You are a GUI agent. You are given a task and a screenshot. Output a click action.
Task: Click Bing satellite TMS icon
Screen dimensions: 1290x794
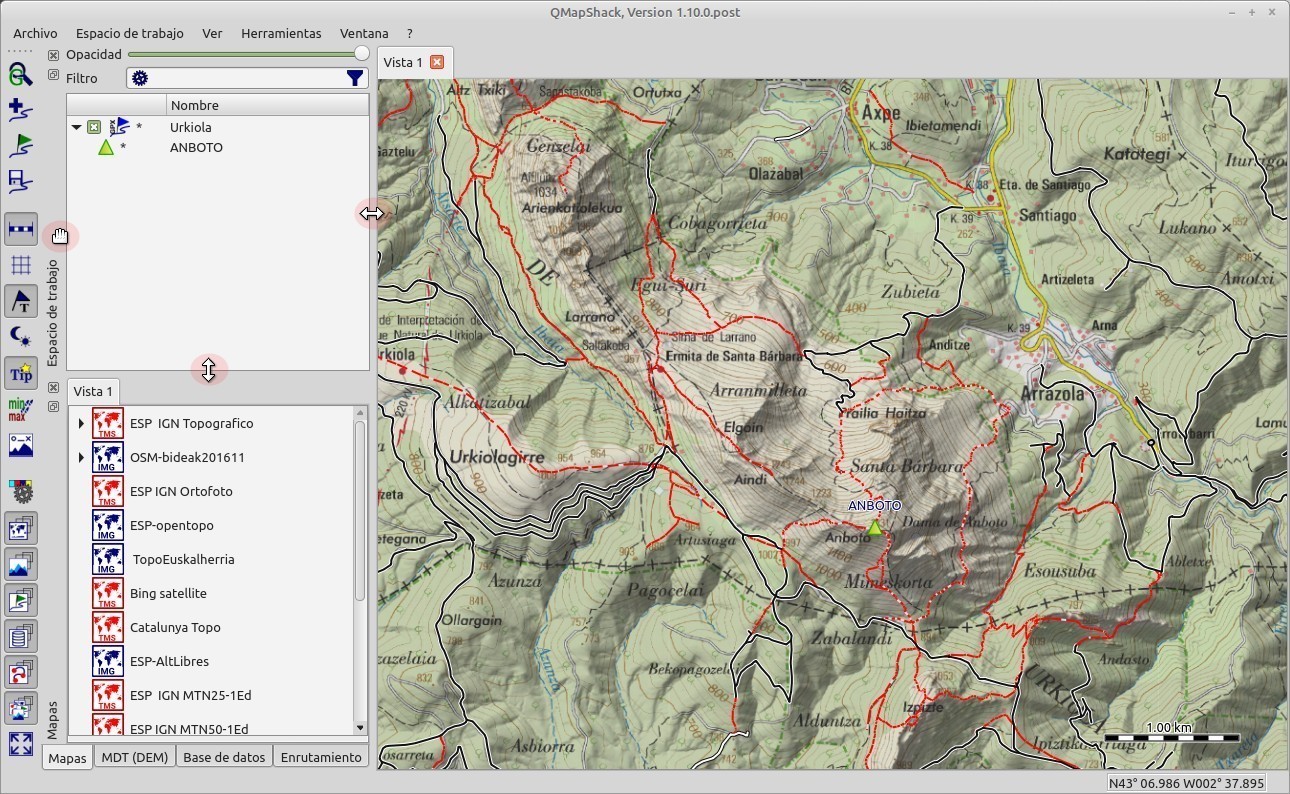(x=107, y=593)
